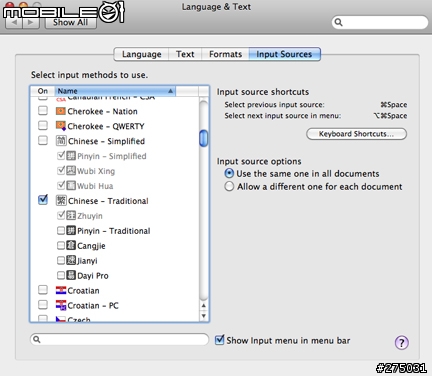Click the Wubi Xing icon
This screenshot has height=376, width=432.
(x=71, y=171)
